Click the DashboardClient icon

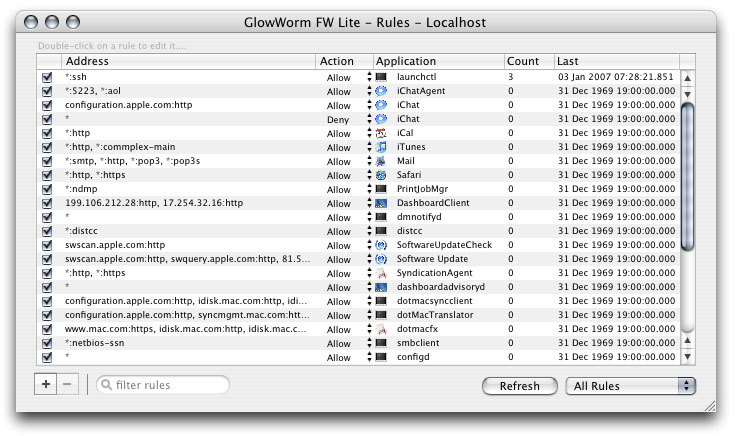[381, 203]
